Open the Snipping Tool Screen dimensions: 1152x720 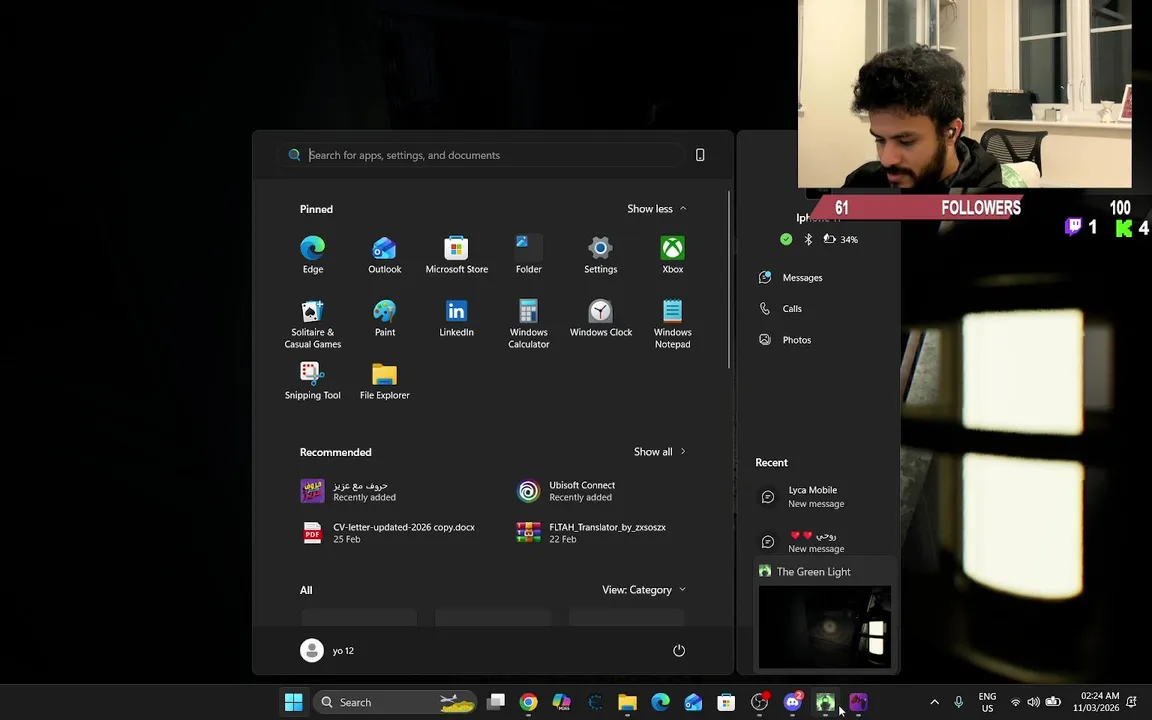point(312,381)
